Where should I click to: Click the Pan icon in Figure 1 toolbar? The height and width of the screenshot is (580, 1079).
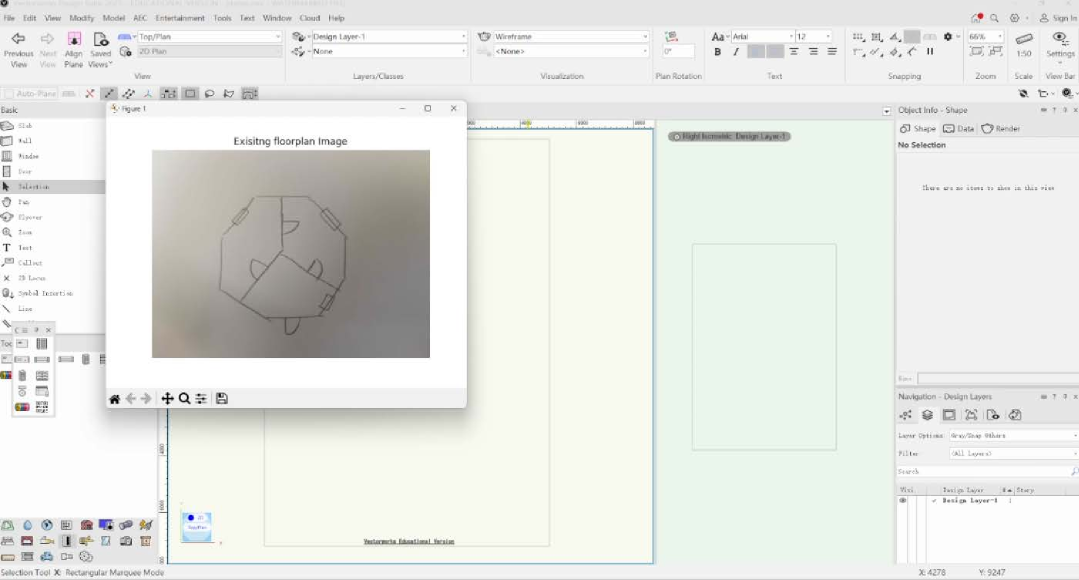pos(167,399)
